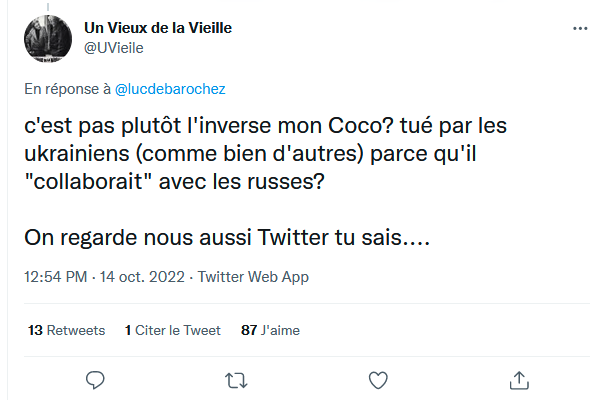Retweet using the arrows icon
Screen dimensions: 601x400
(x=236, y=380)
